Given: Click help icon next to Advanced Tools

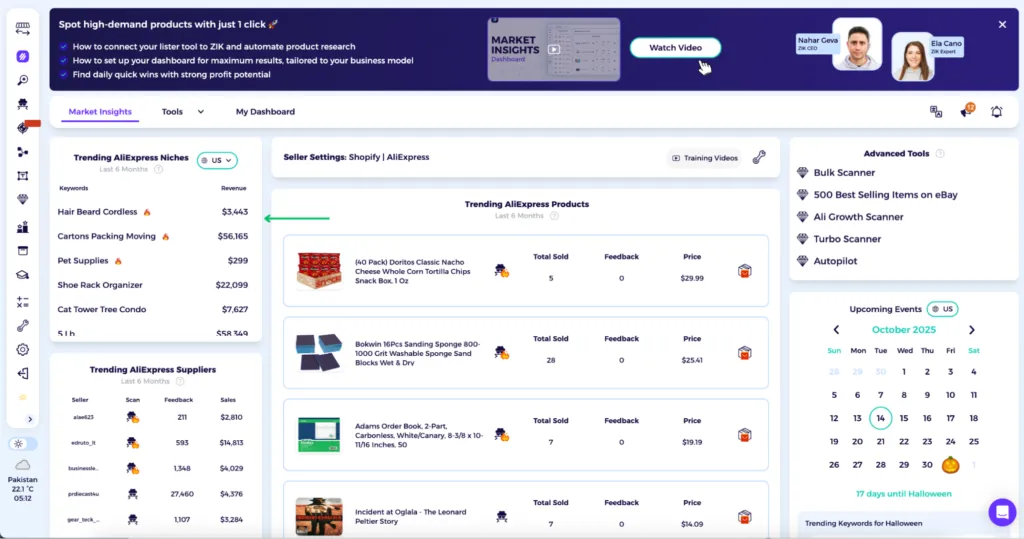Looking at the screenshot, I should point(940,154).
